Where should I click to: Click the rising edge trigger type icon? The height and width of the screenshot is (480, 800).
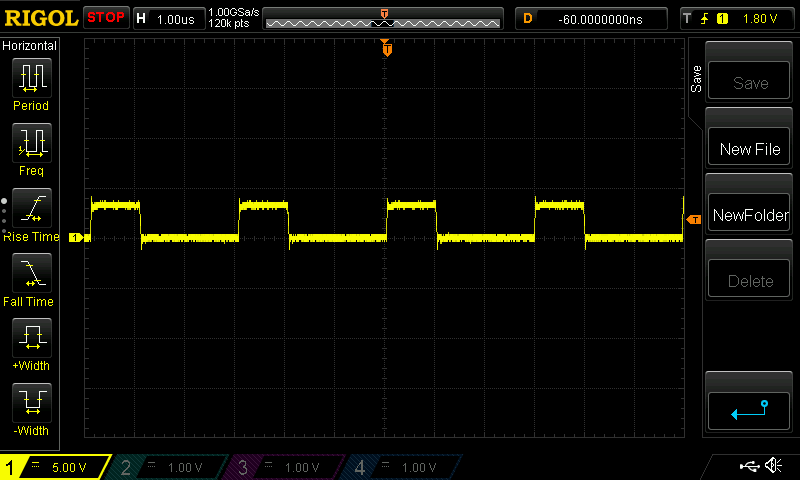click(705, 19)
